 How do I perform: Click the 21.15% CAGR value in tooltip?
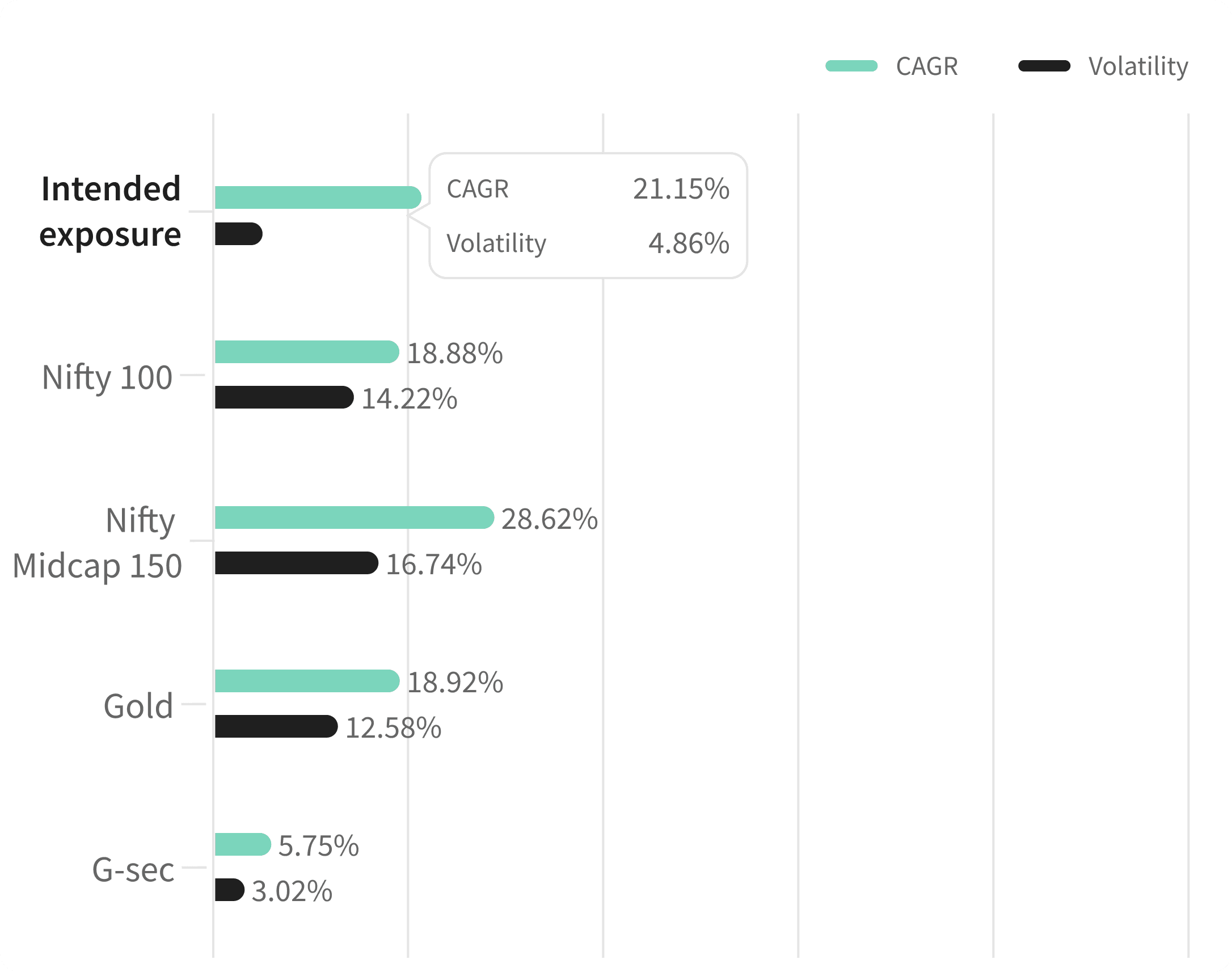click(680, 189)
